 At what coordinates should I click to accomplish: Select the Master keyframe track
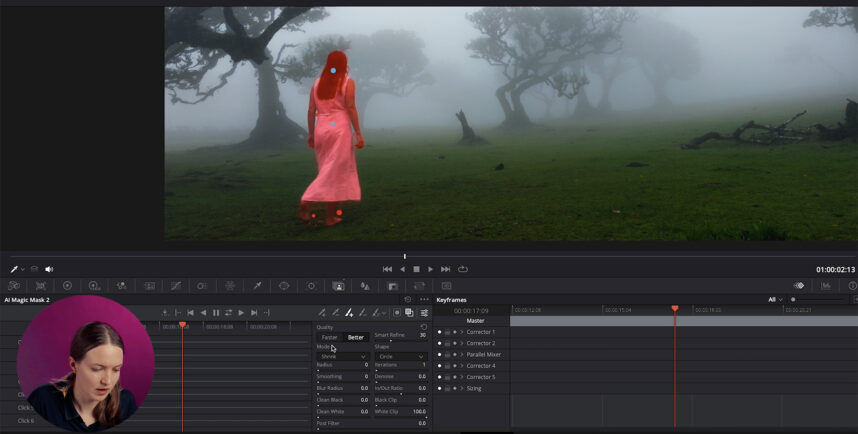[476, 321]
